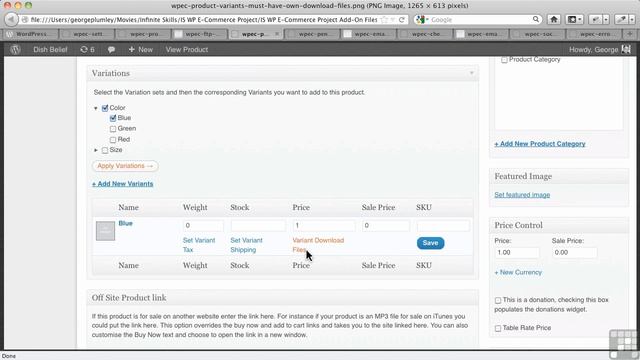The image size is (640, 360).
Task: Switch to the wpec-pro browser tab
Action: [144, 34]
